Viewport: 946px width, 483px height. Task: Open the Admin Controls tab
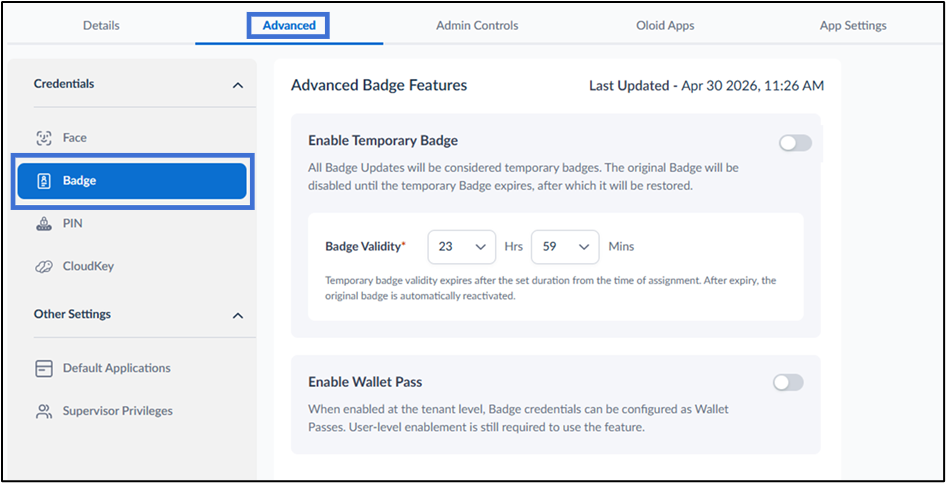[x=477, y=25]
